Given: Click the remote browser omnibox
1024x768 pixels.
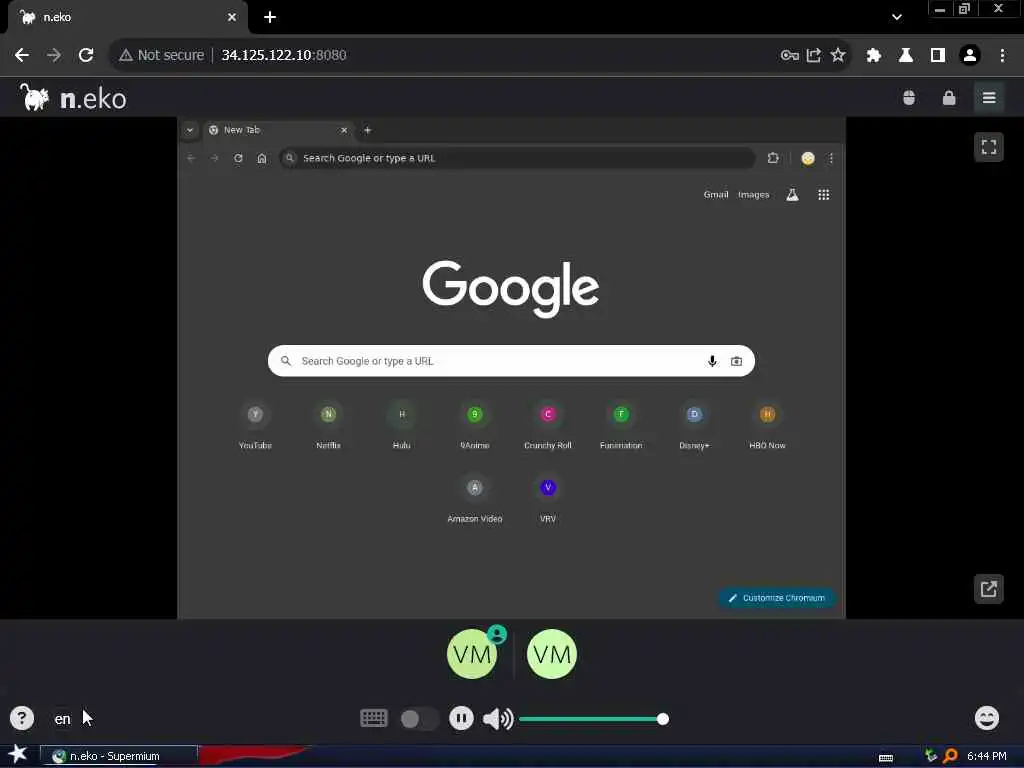Looking at the screenshot, I should (x=517, y=158).
